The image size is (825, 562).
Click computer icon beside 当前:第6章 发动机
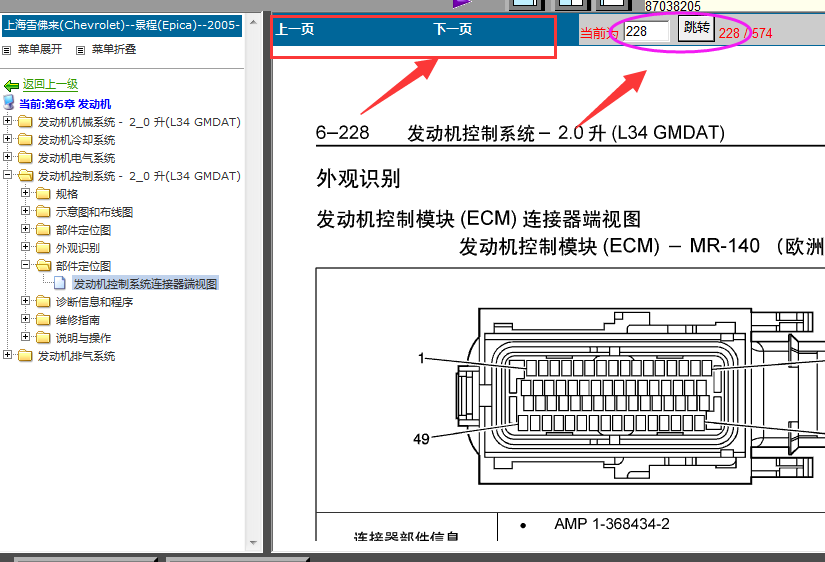point(9,103)
